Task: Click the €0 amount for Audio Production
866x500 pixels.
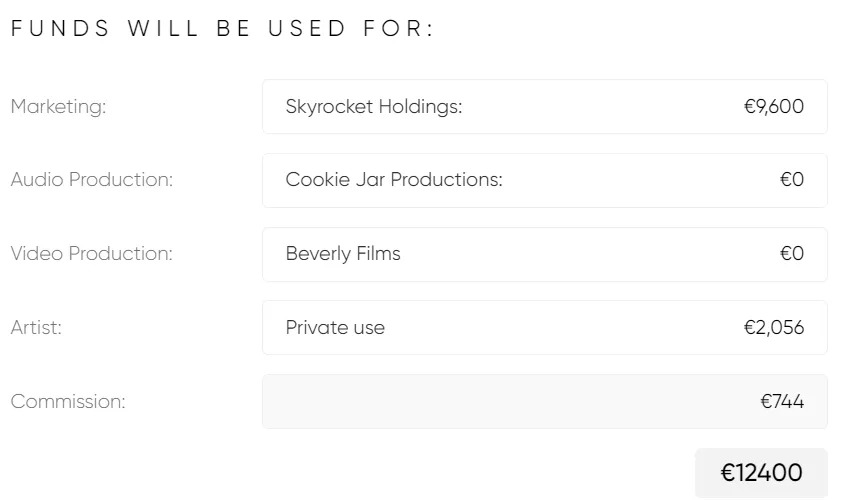Action: [791, 180]
